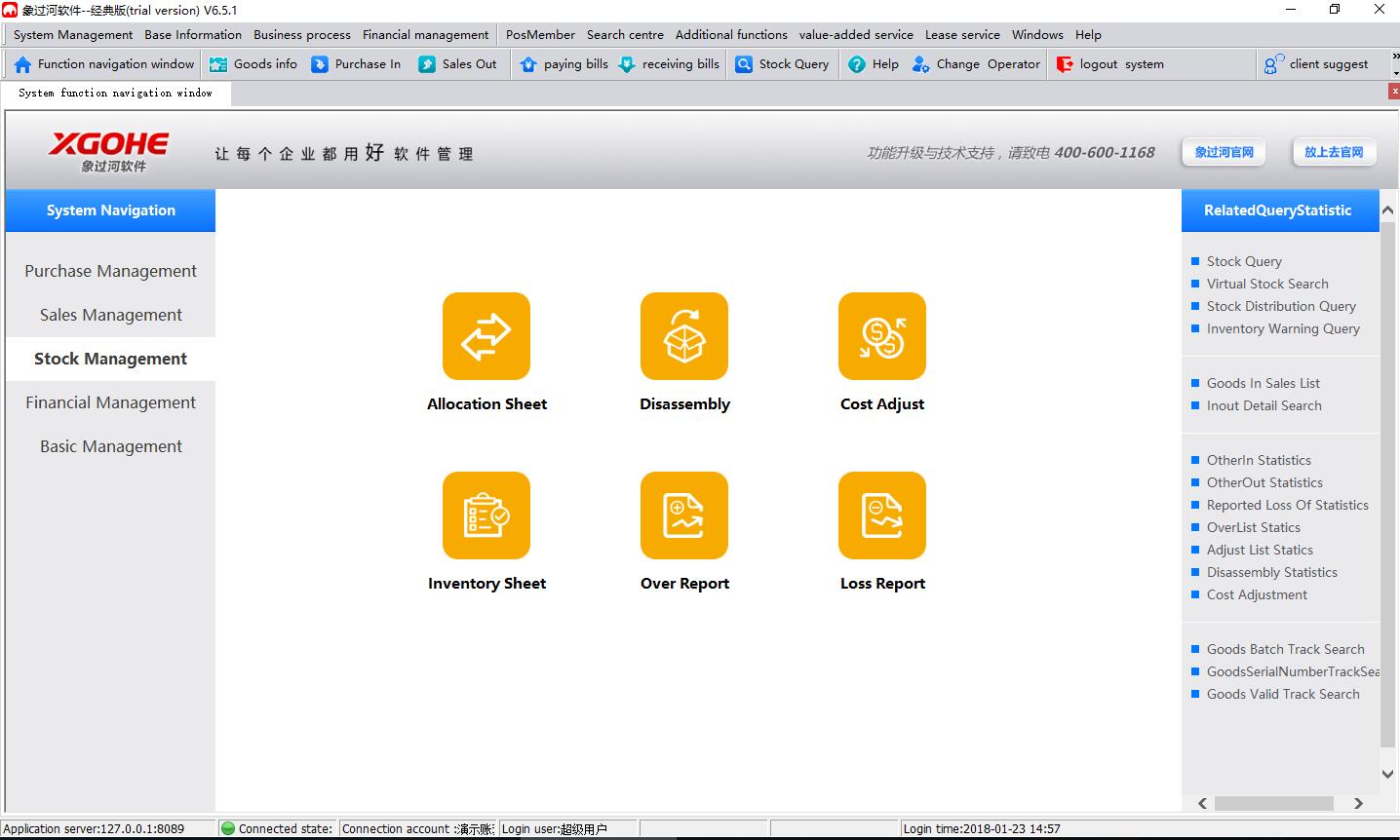This screenshot has height=840, width=1400.
Task: Select Basic Management in navigation
Action: [110, 446]
